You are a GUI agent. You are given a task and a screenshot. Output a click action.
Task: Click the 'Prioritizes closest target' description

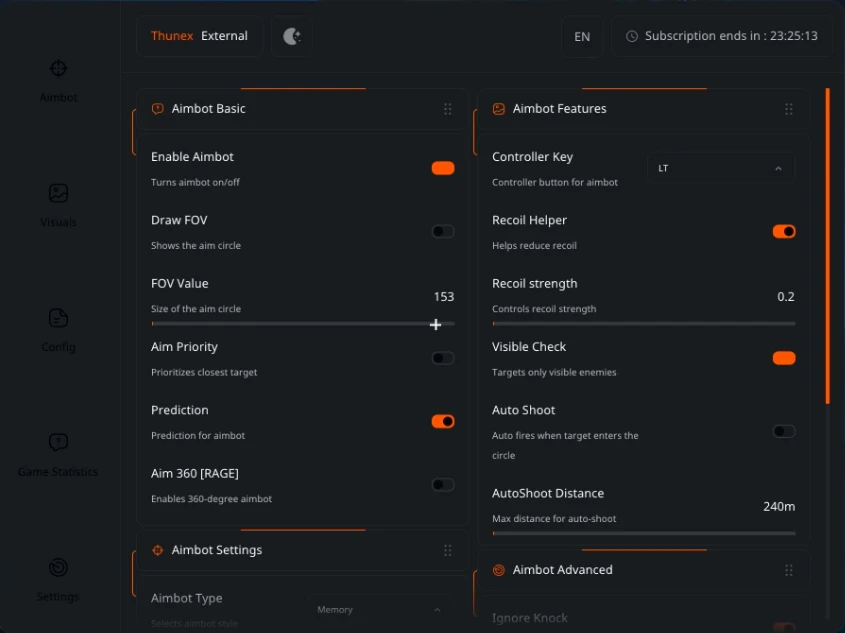[x=204, y=372]
